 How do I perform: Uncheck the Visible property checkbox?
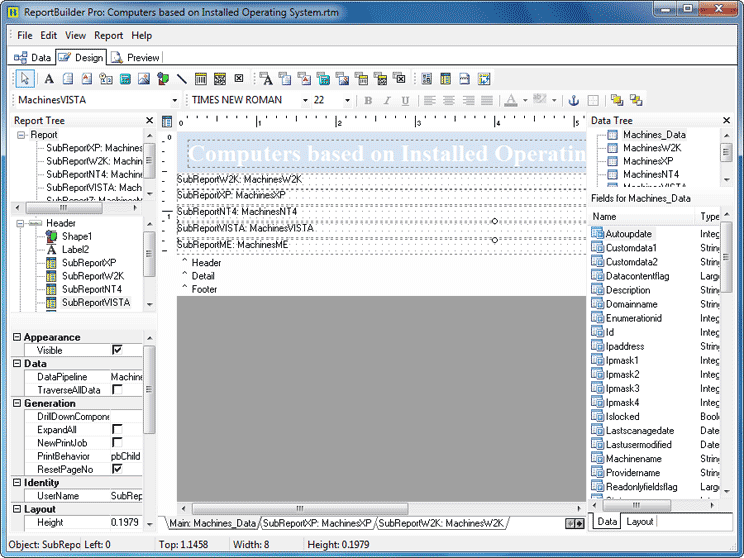(x=117, y=350)
